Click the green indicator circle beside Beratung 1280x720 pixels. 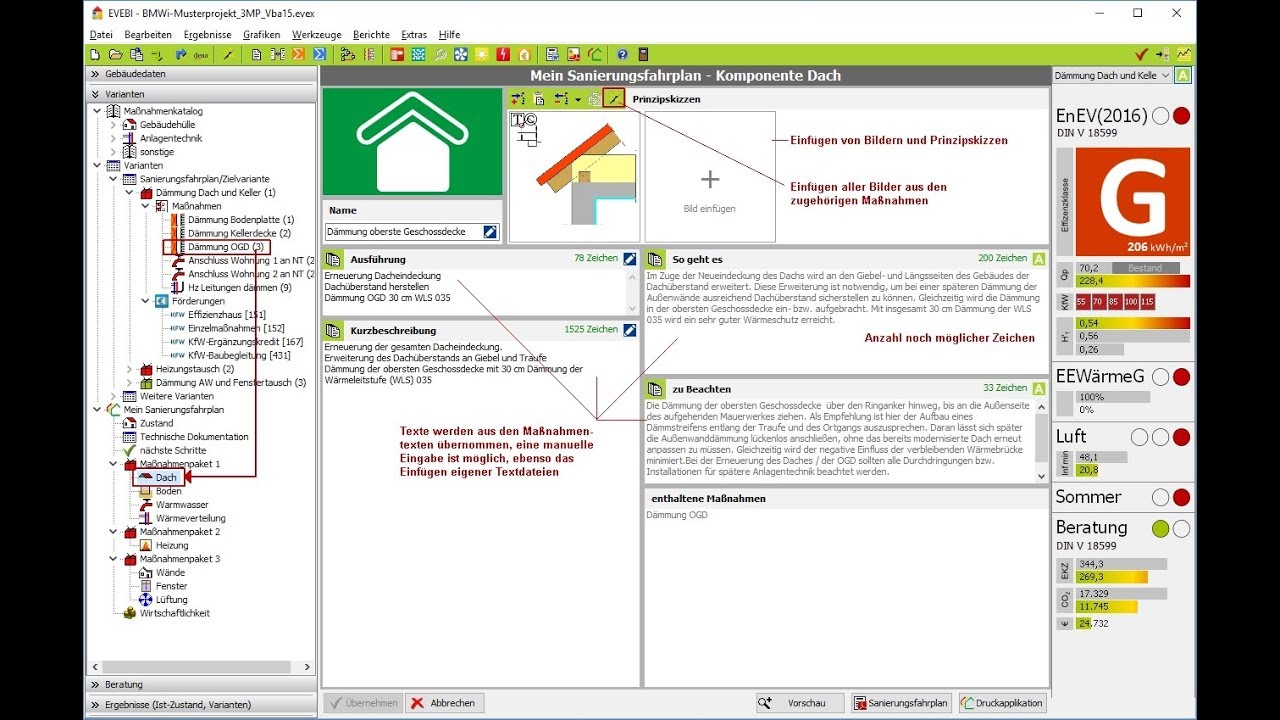[x=1160, y=529]
